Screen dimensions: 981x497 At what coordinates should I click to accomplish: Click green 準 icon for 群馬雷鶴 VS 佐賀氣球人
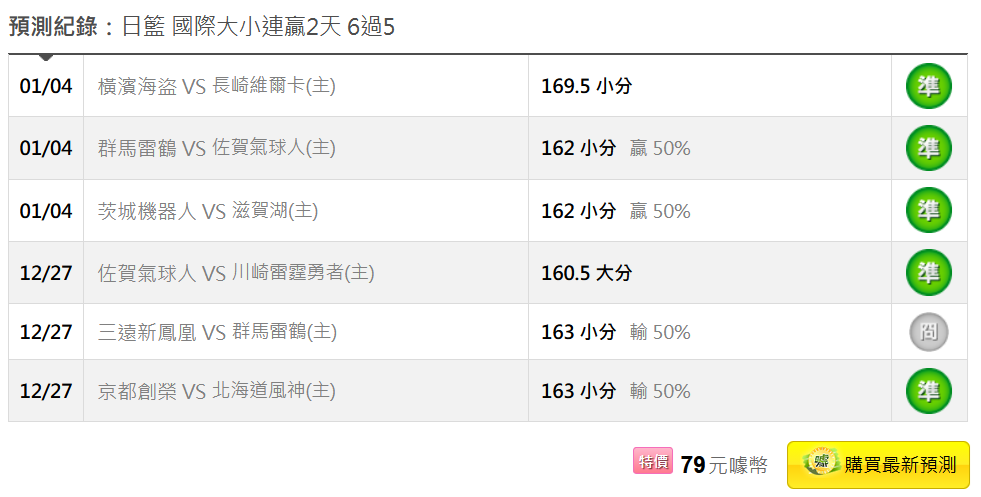point(928,148)
